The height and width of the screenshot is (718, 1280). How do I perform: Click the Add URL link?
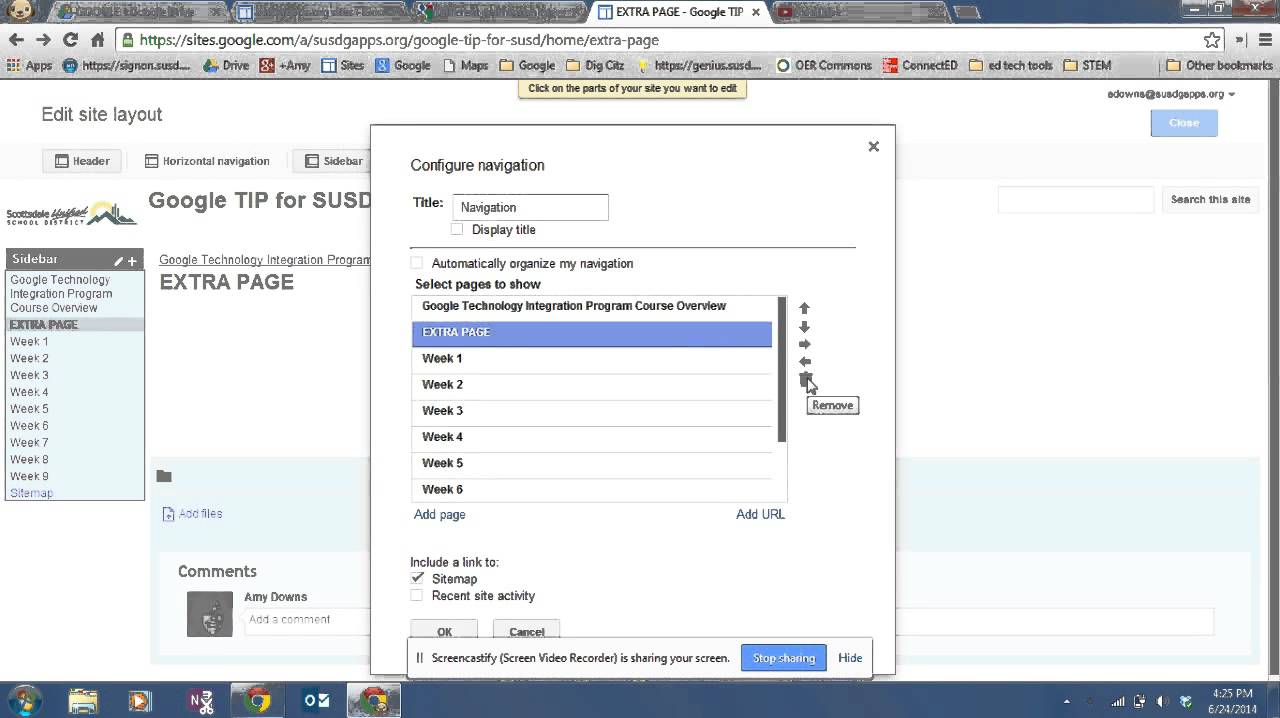point(761,514)
